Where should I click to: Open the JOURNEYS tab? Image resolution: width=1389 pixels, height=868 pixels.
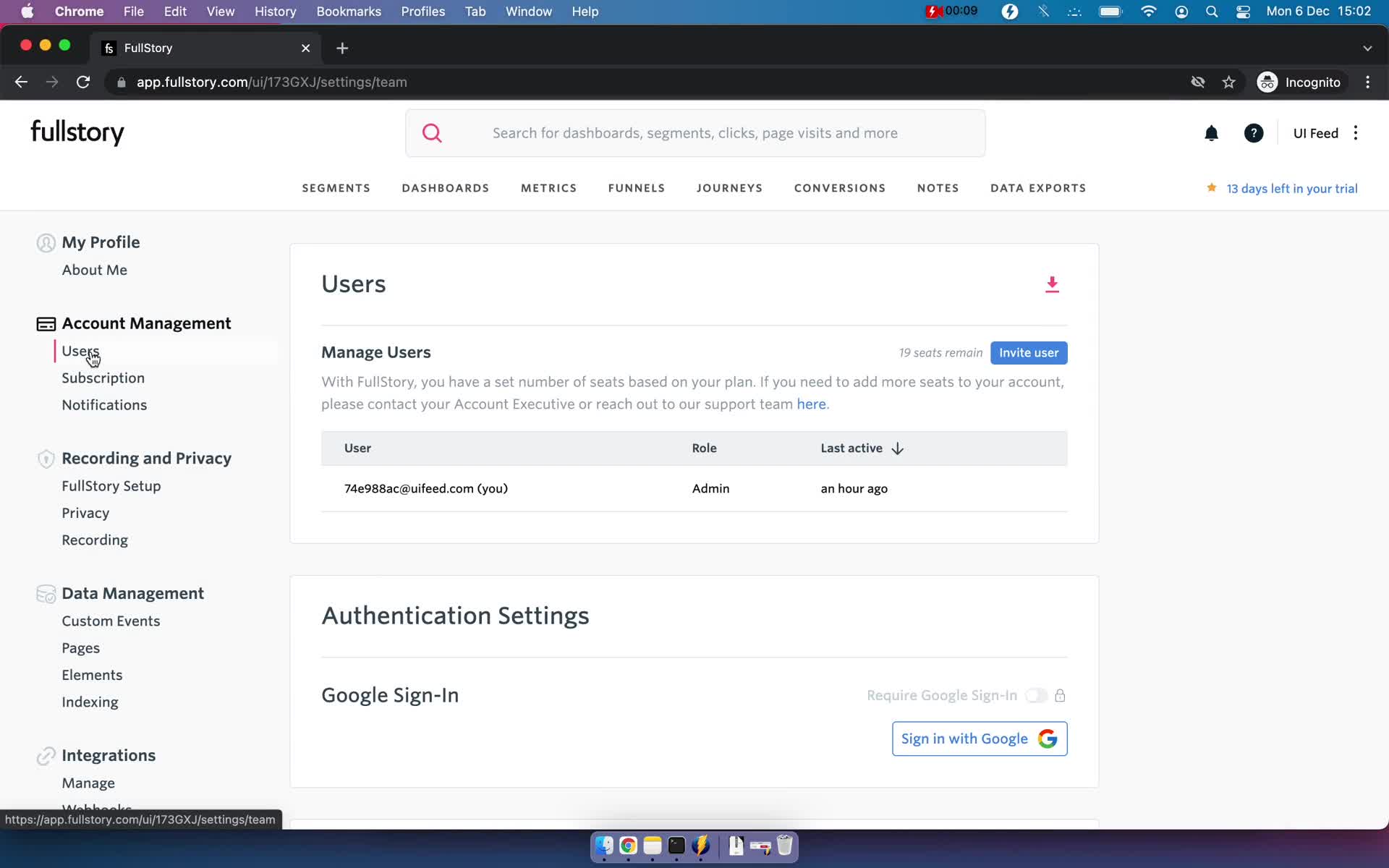point(729,188)
